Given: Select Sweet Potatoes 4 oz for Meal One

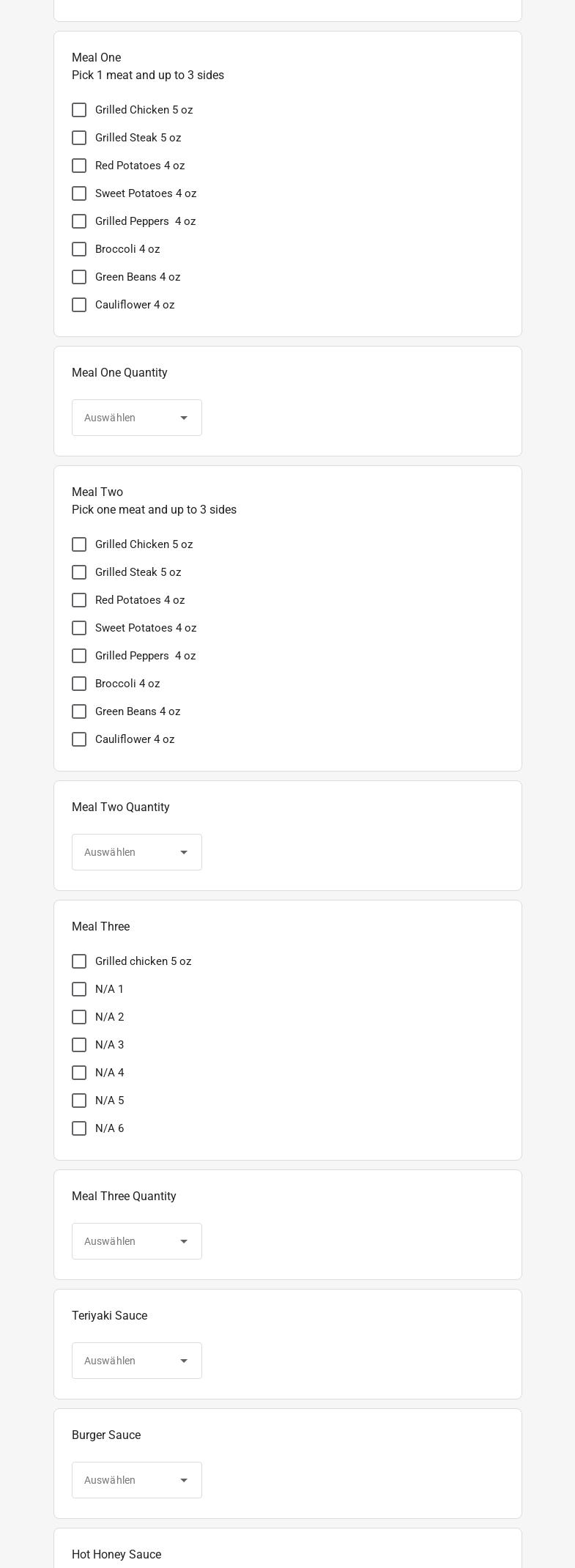Looking at the screenshot, I should 79,193.
